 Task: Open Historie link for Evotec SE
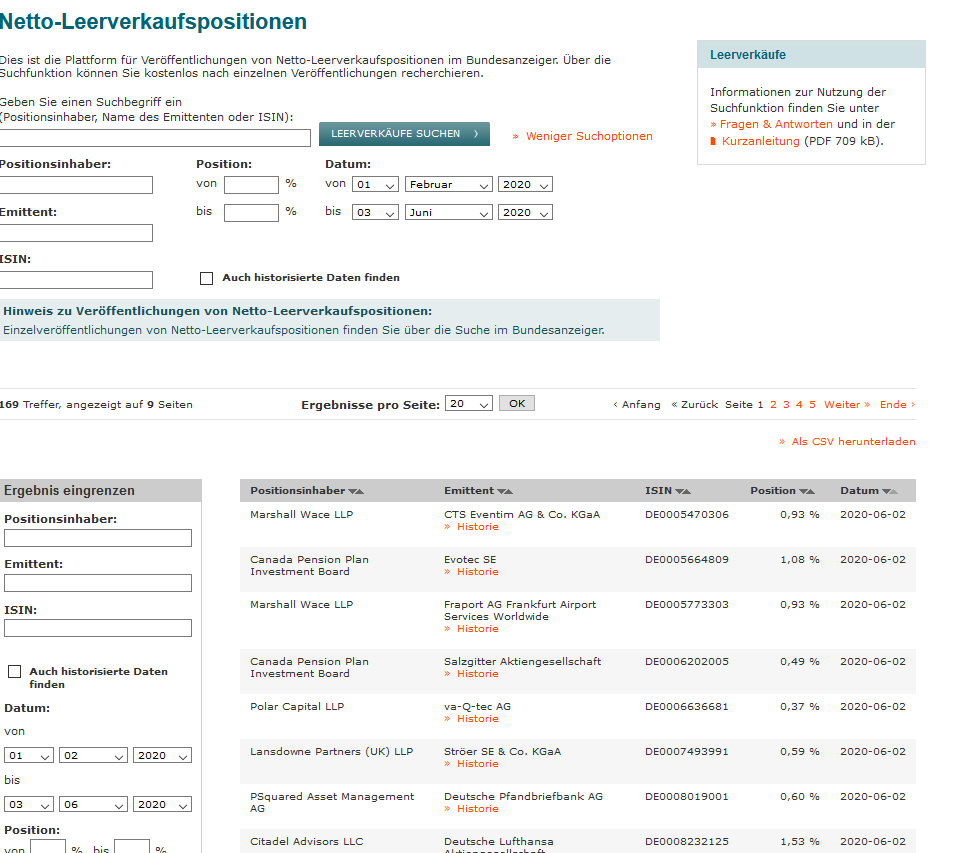[477, 572]
